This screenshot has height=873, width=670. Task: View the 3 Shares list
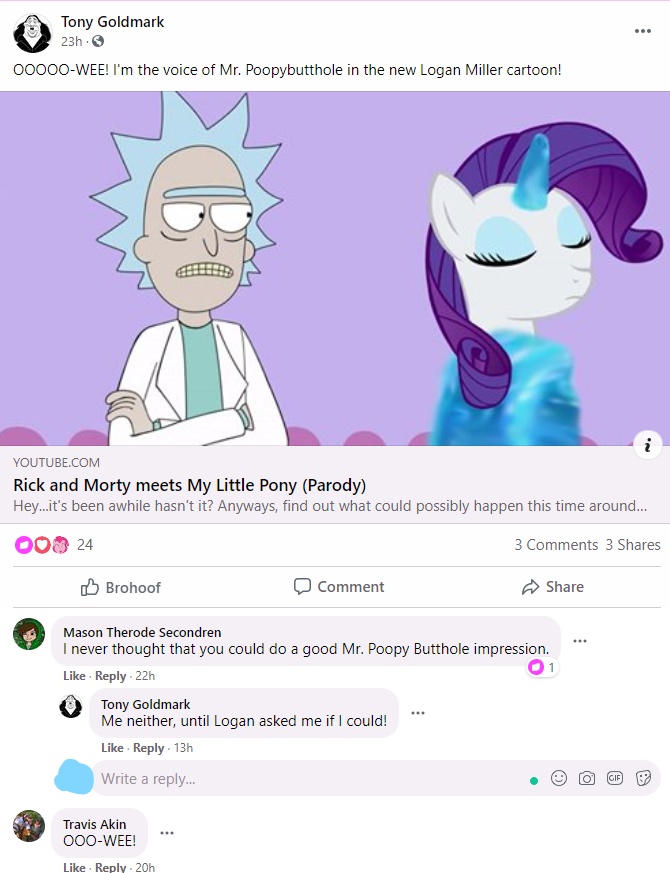coord(633,545)
